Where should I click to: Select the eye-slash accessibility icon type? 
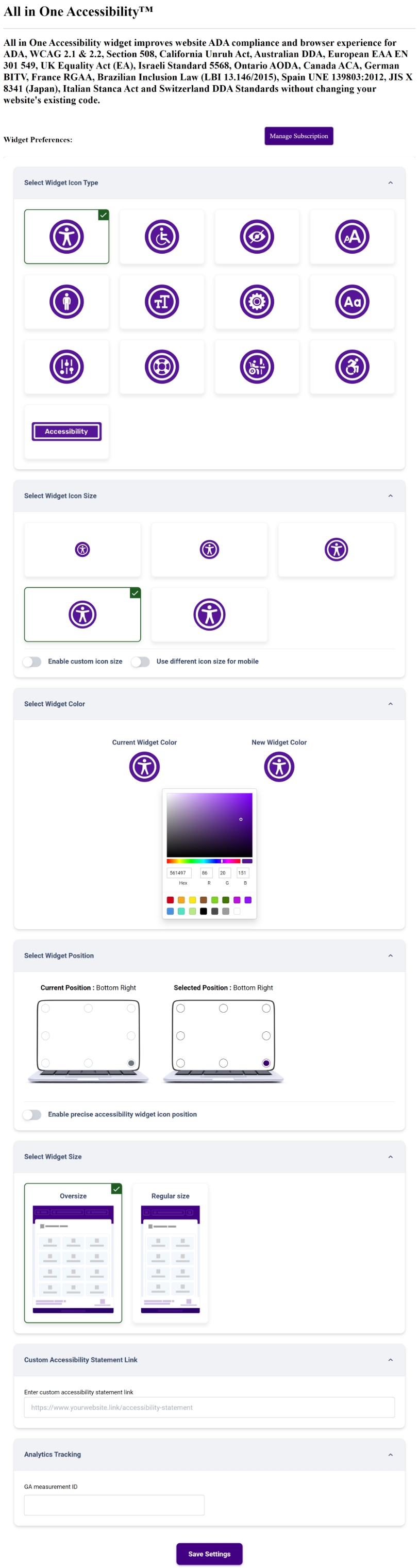point(257,237)
